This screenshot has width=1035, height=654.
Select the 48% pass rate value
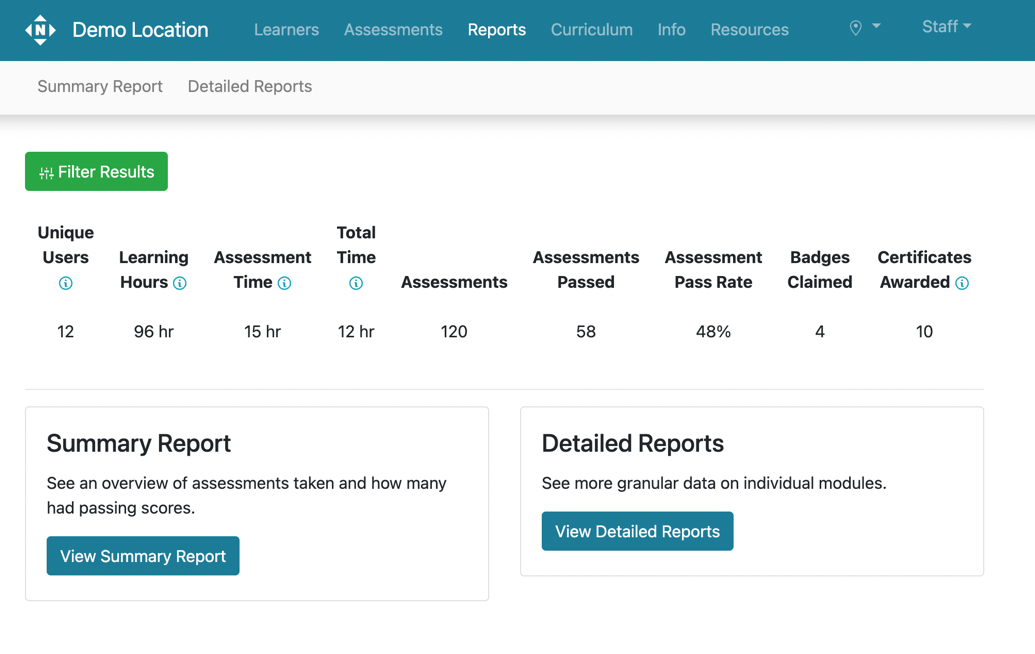click(714, 331)
